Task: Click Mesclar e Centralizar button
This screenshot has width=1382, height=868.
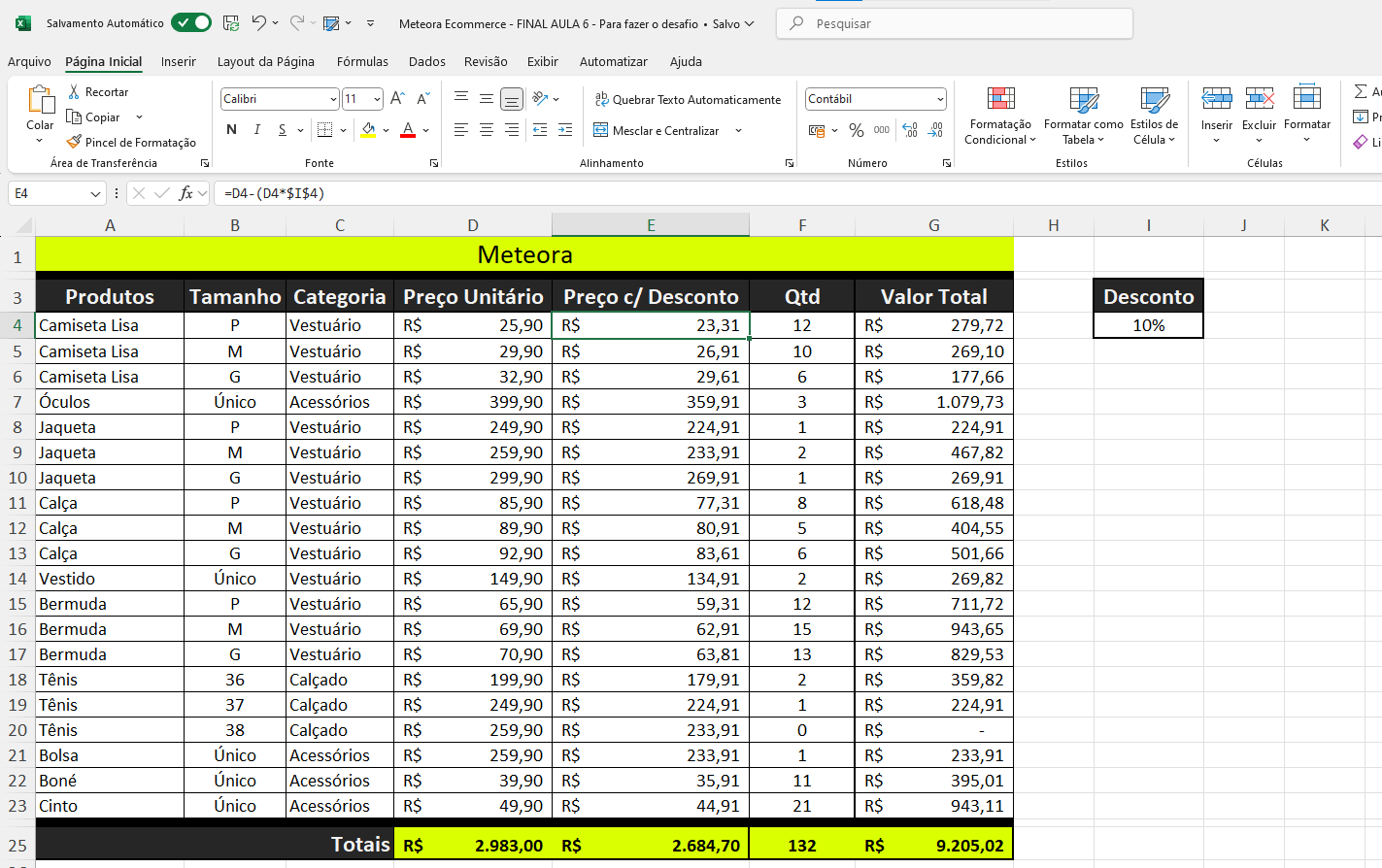Action: 657,131
